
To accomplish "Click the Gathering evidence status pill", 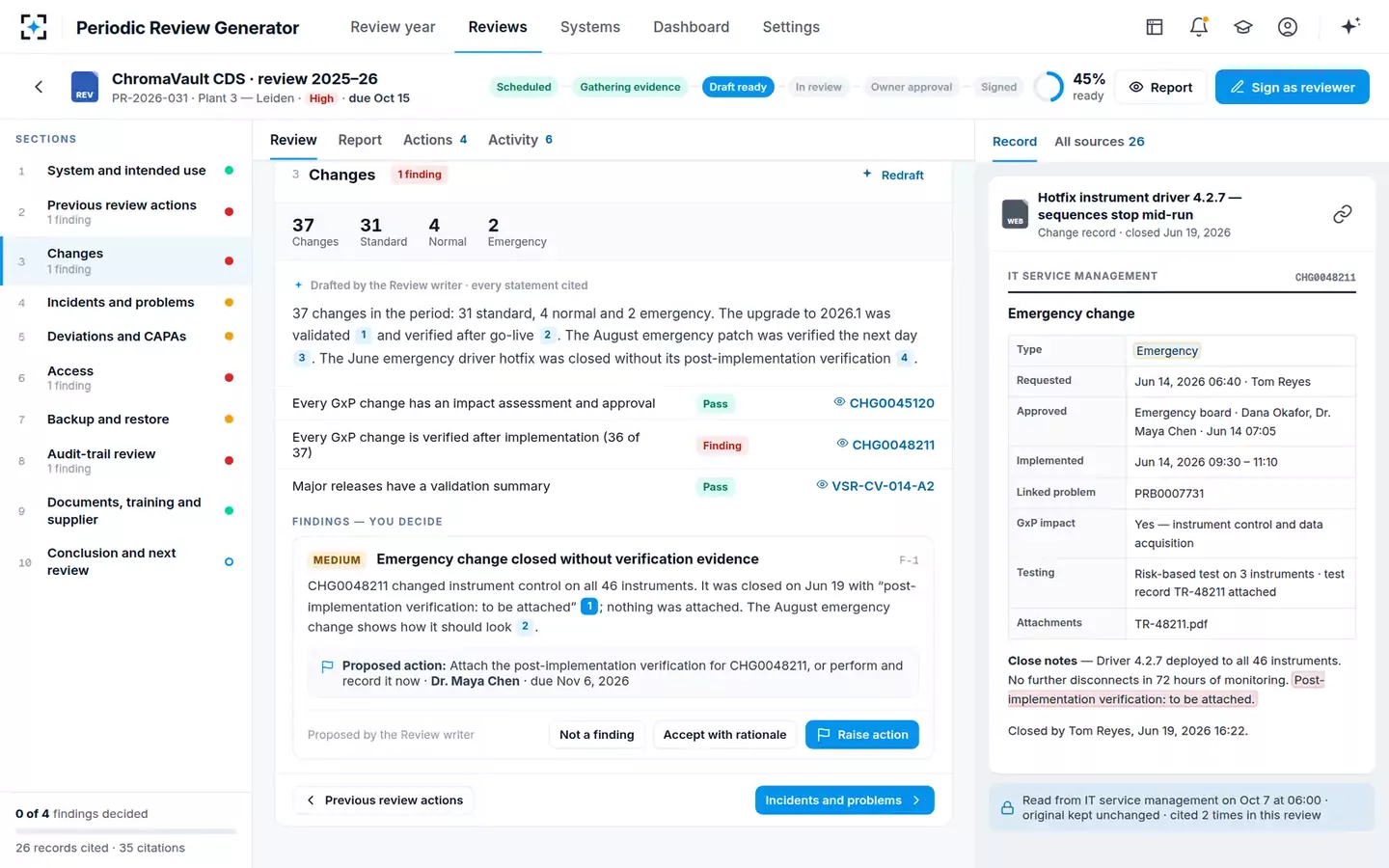I will coord(630,87).
